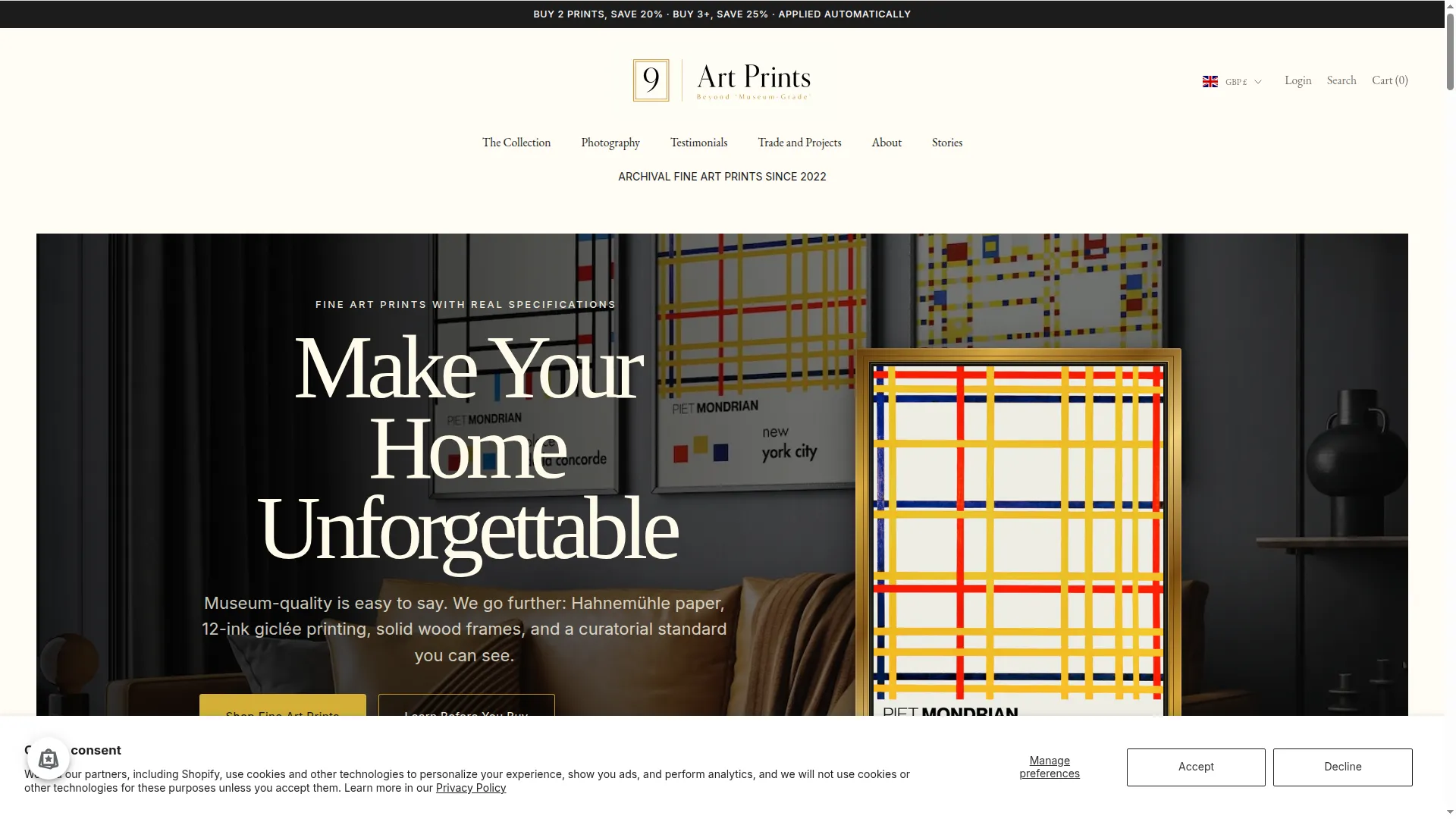This screenshot has width=1456, height=819.
Task: Open Manage preferences for cookies
Action: (1050, 767)
